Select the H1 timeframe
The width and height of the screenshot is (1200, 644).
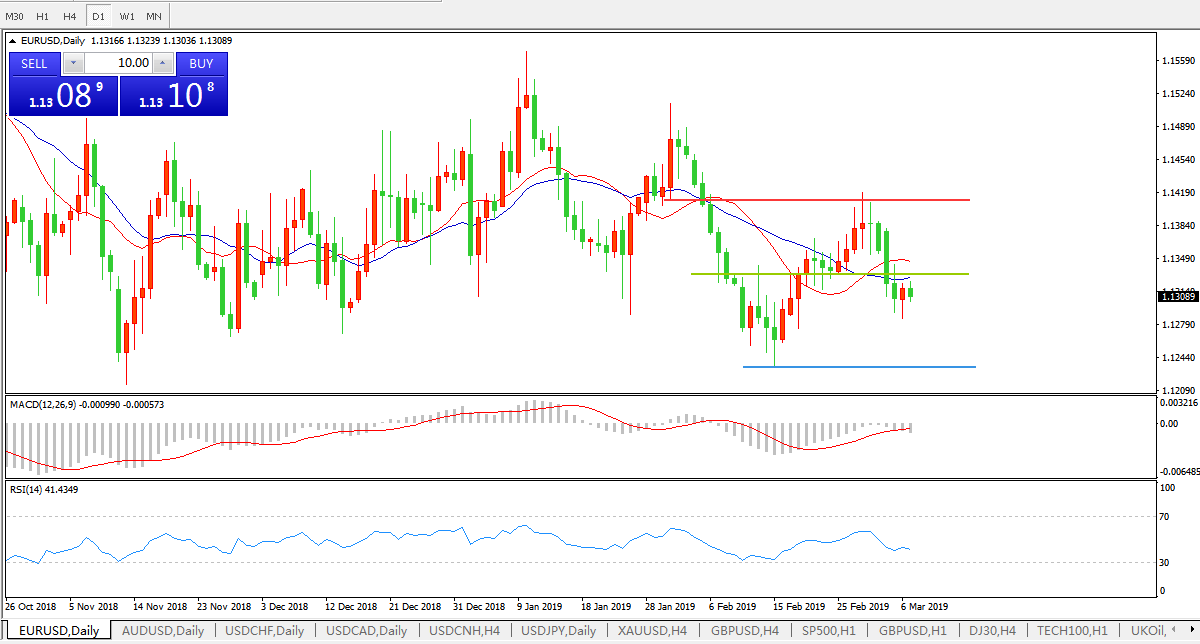(x=43, y=17)
